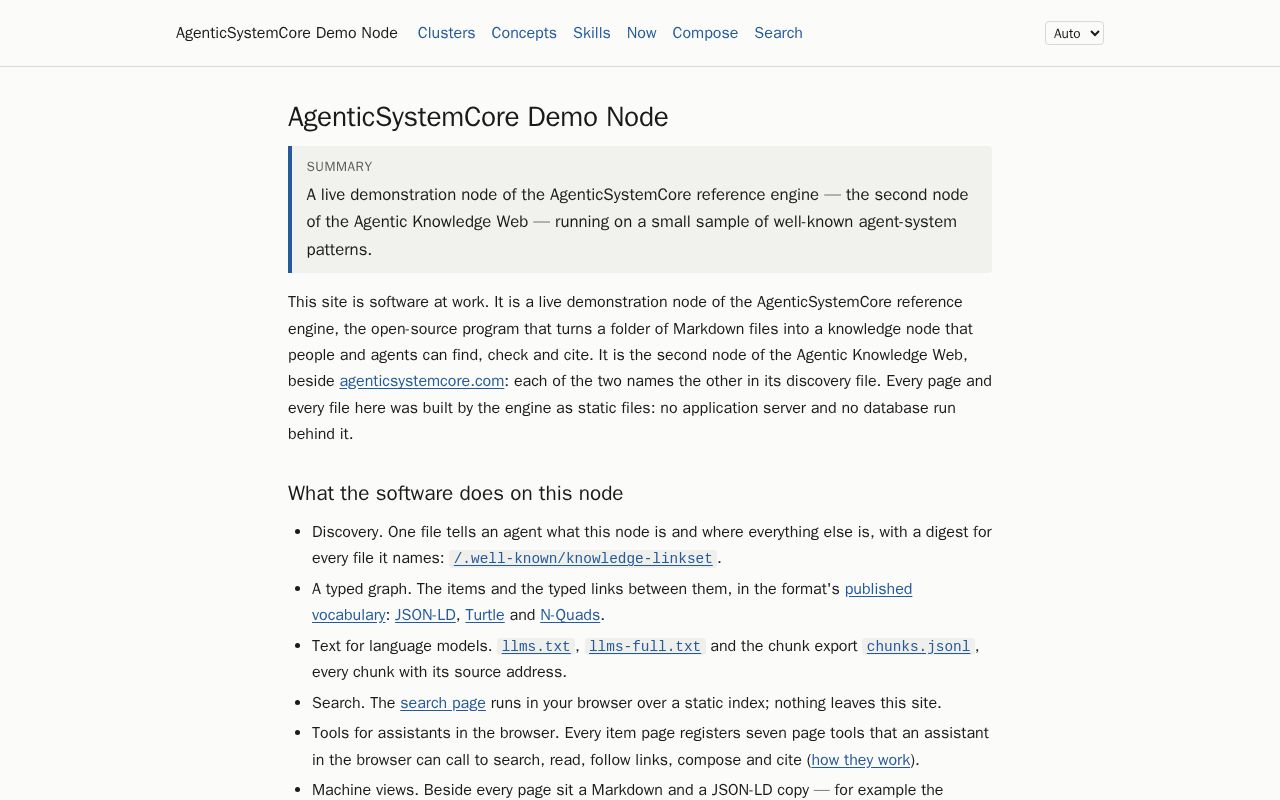Follow the agenticsystemcore.com link
Viewport: 1280px width, 800px height.
[x=422, y=381]
